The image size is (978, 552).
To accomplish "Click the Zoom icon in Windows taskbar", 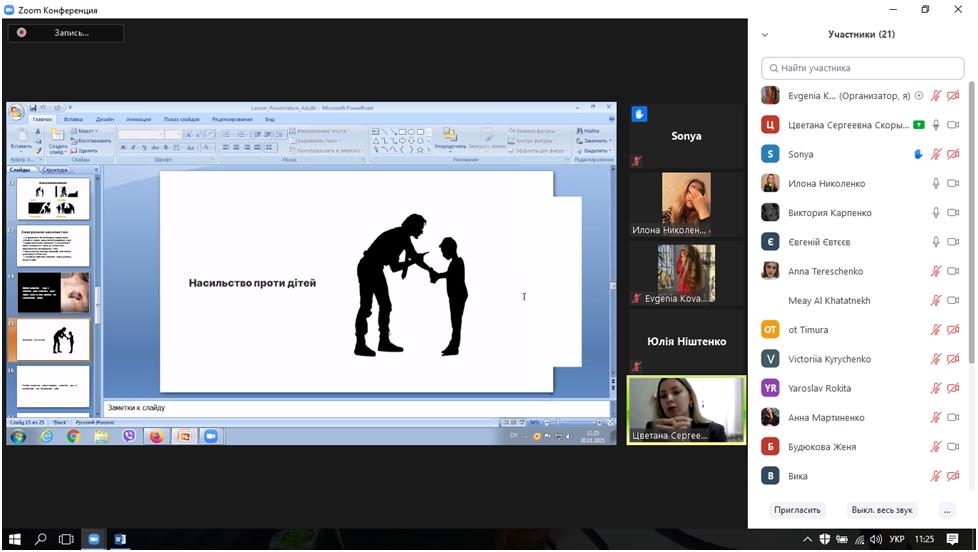I will pos(93,540).
